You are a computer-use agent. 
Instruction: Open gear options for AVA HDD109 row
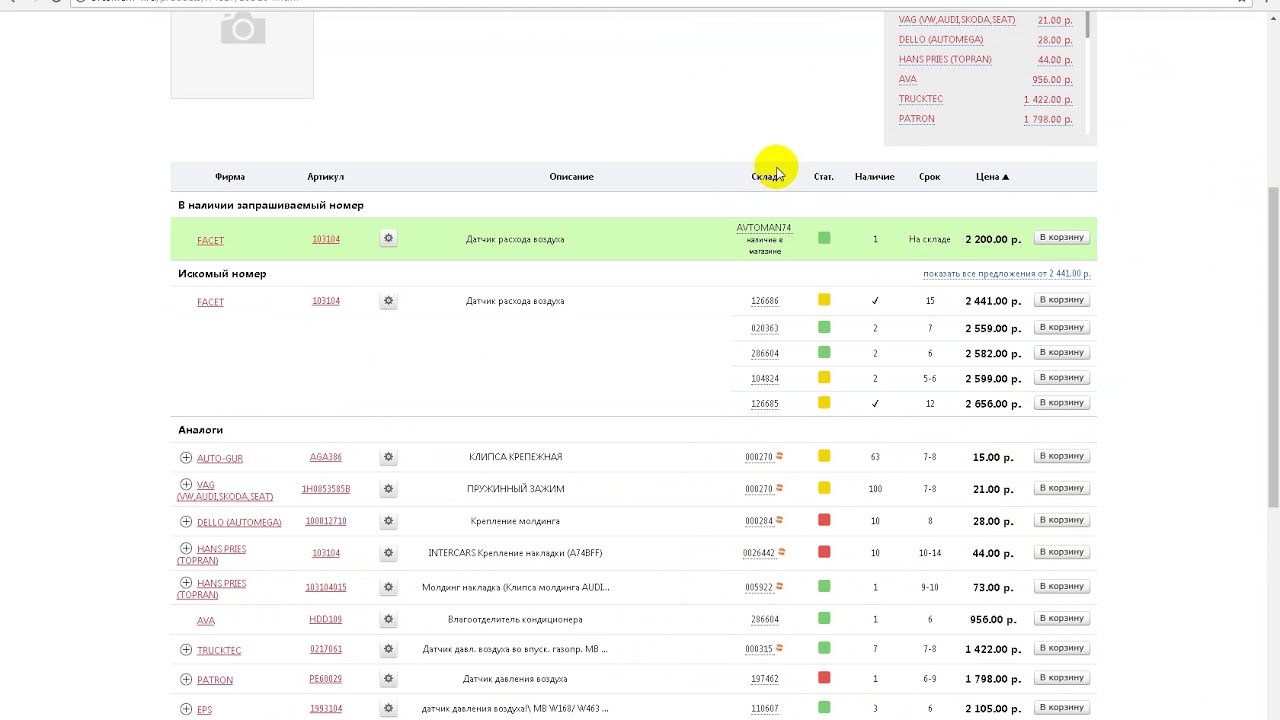point(388,619)
